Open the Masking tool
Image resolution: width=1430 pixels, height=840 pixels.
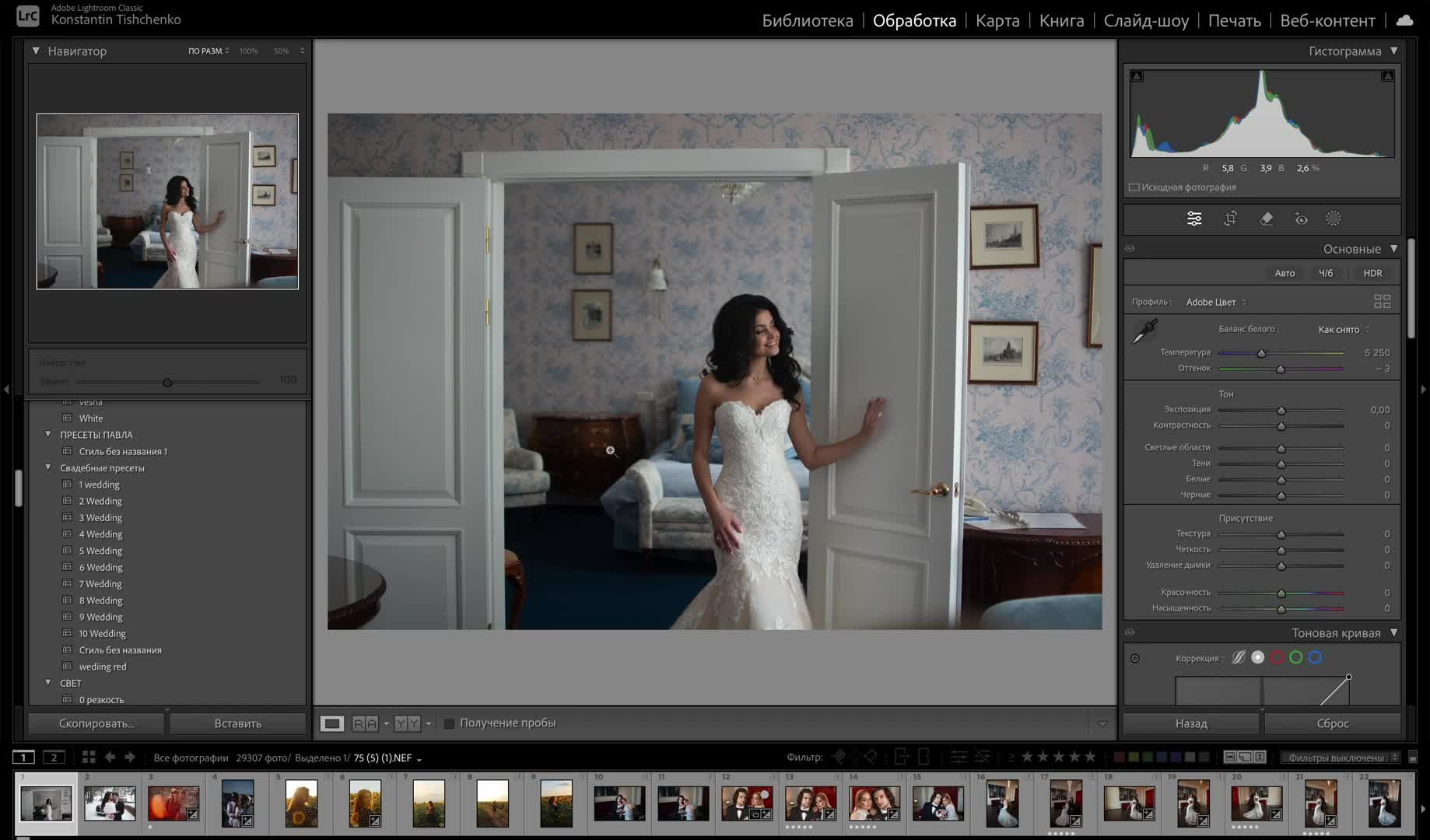click(x=1334, y=219)
